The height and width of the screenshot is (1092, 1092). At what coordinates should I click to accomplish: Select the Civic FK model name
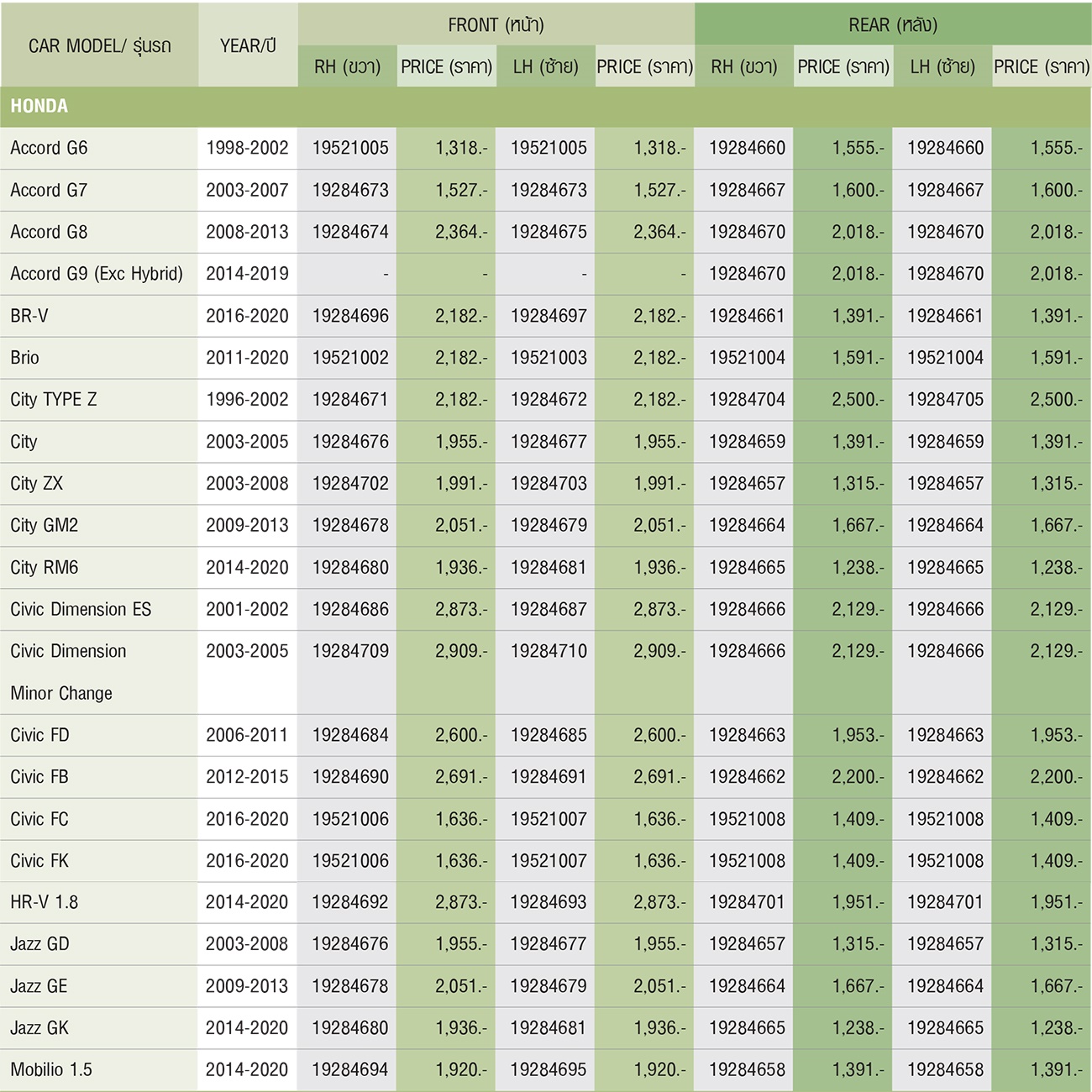[39, 861]
